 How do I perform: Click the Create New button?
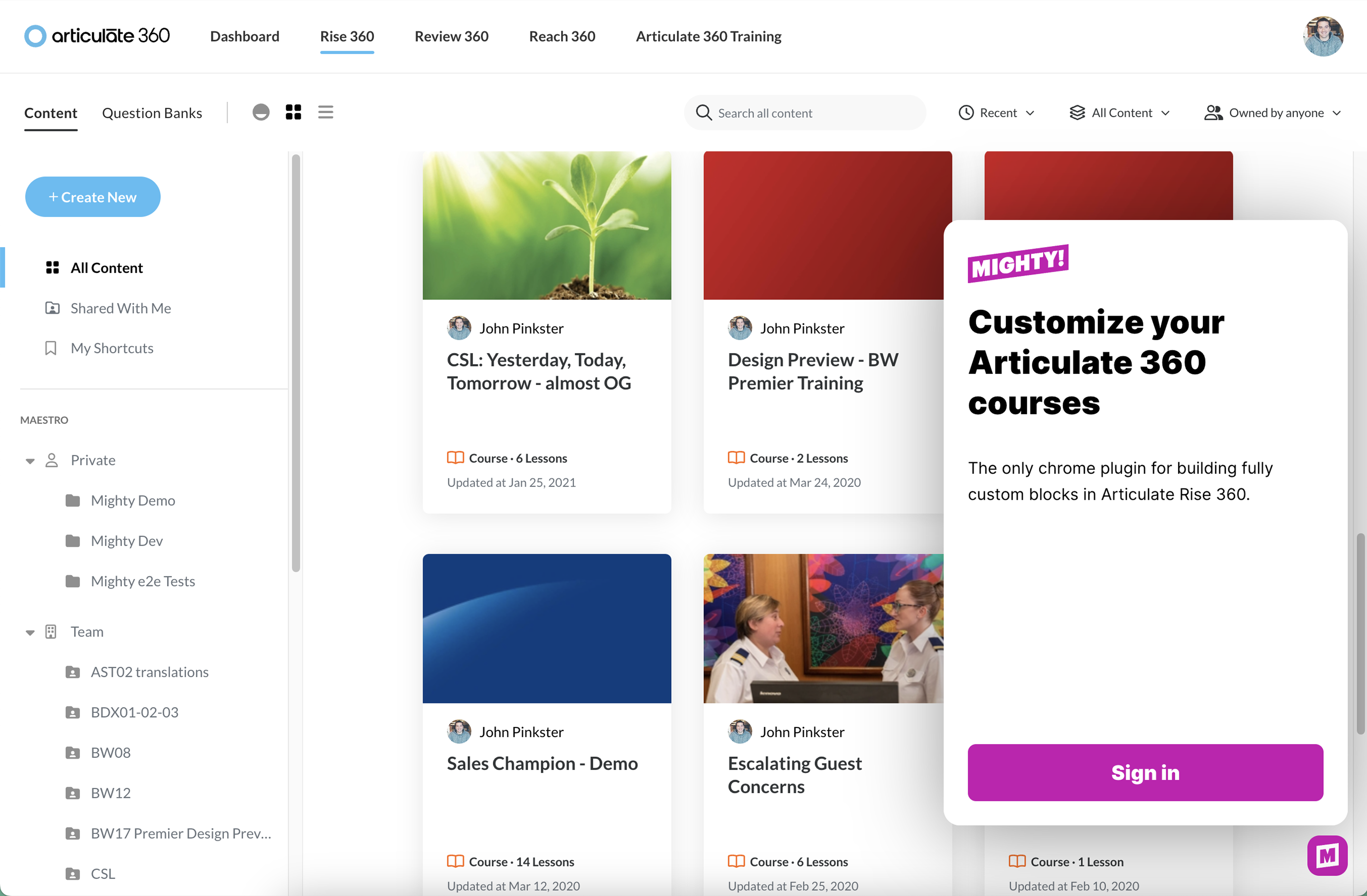[93, 197]
